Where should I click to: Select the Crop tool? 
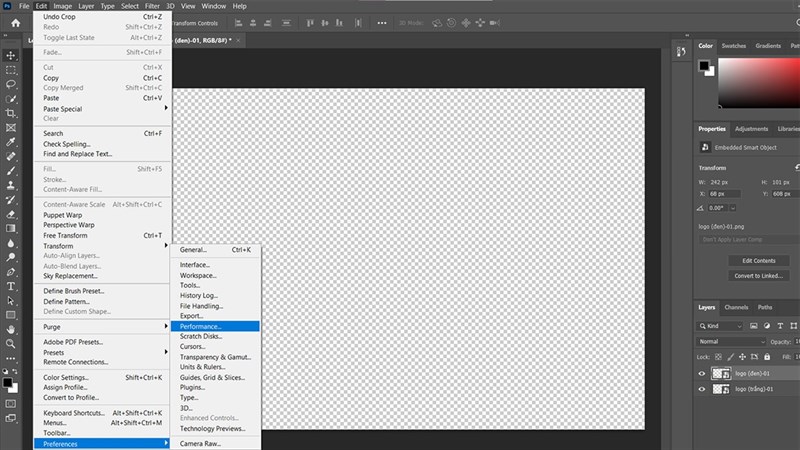[11, 113]
